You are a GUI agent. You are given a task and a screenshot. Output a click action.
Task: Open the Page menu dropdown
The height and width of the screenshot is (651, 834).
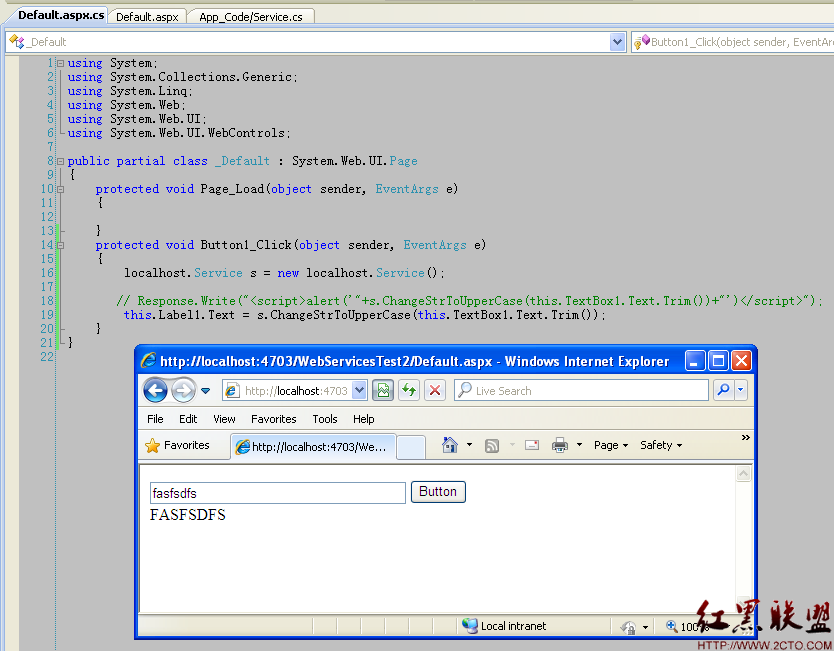(611, 445)
